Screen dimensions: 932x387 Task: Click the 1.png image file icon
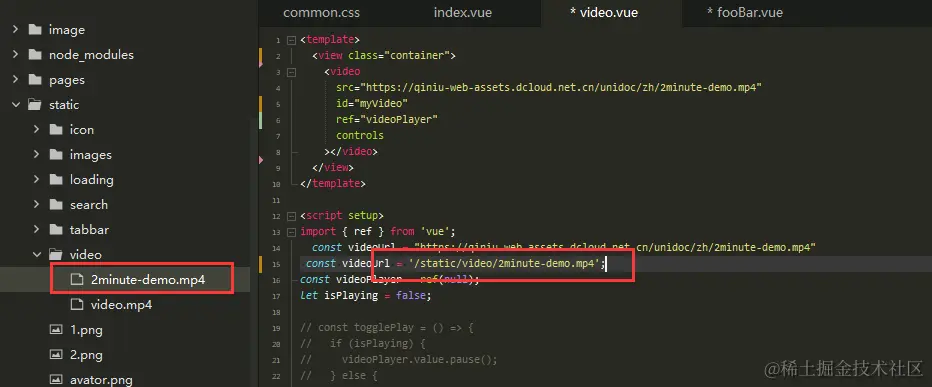(56, 330)
